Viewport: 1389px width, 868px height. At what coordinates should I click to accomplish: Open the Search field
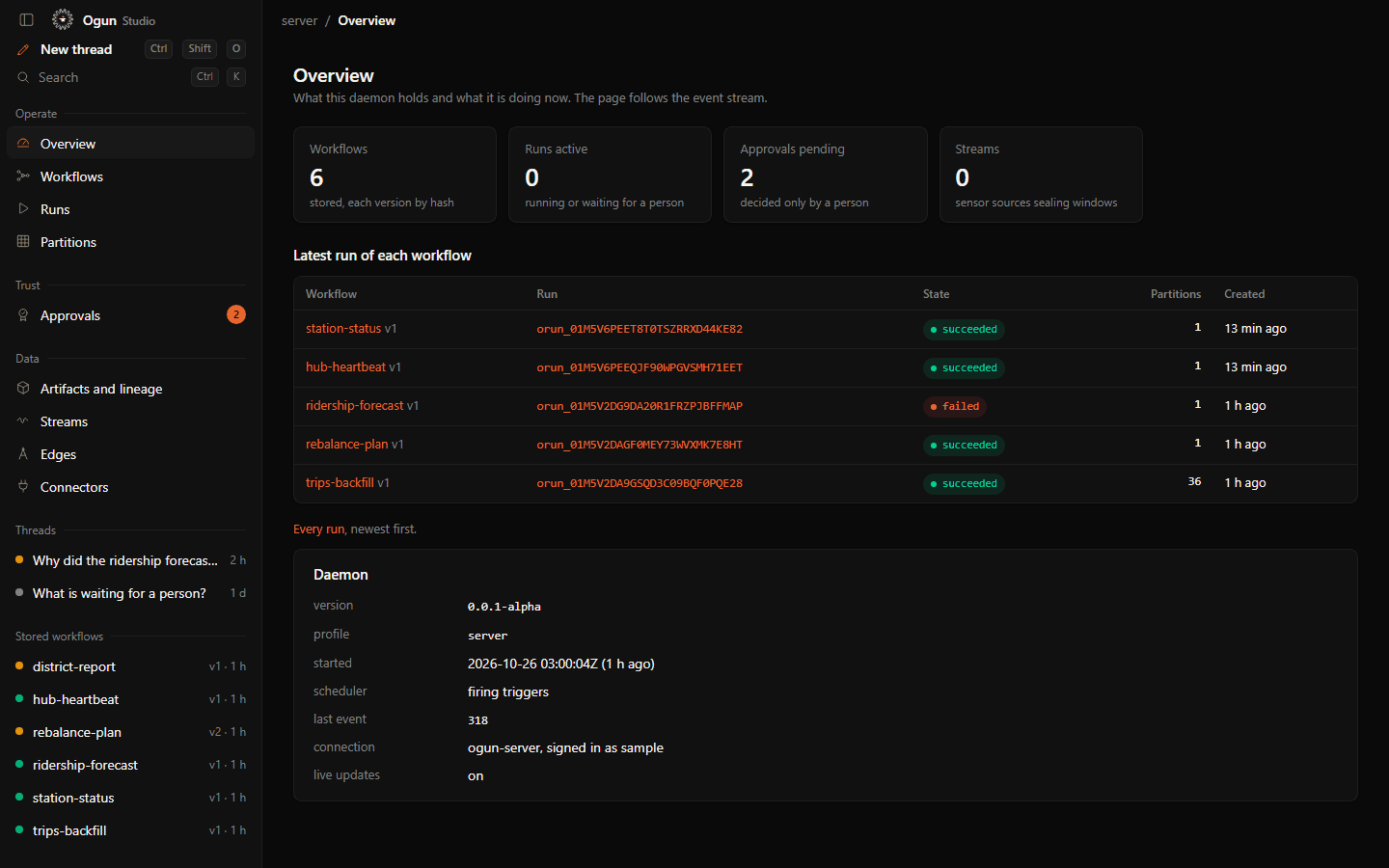[x=130, y=77]
